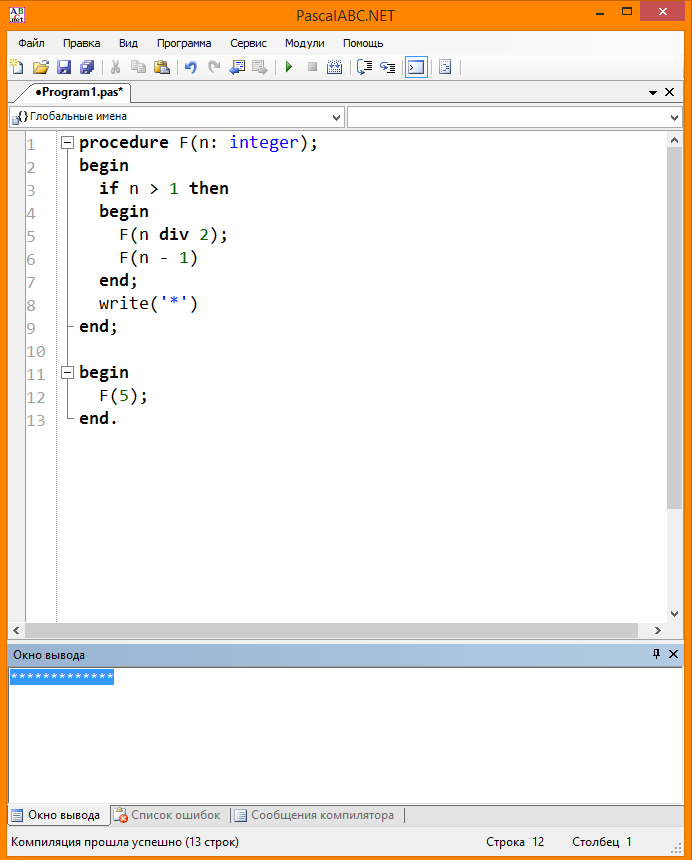Collapse the procedure F code block
Viewport: 692px width, 860px height.
(67, 143)
